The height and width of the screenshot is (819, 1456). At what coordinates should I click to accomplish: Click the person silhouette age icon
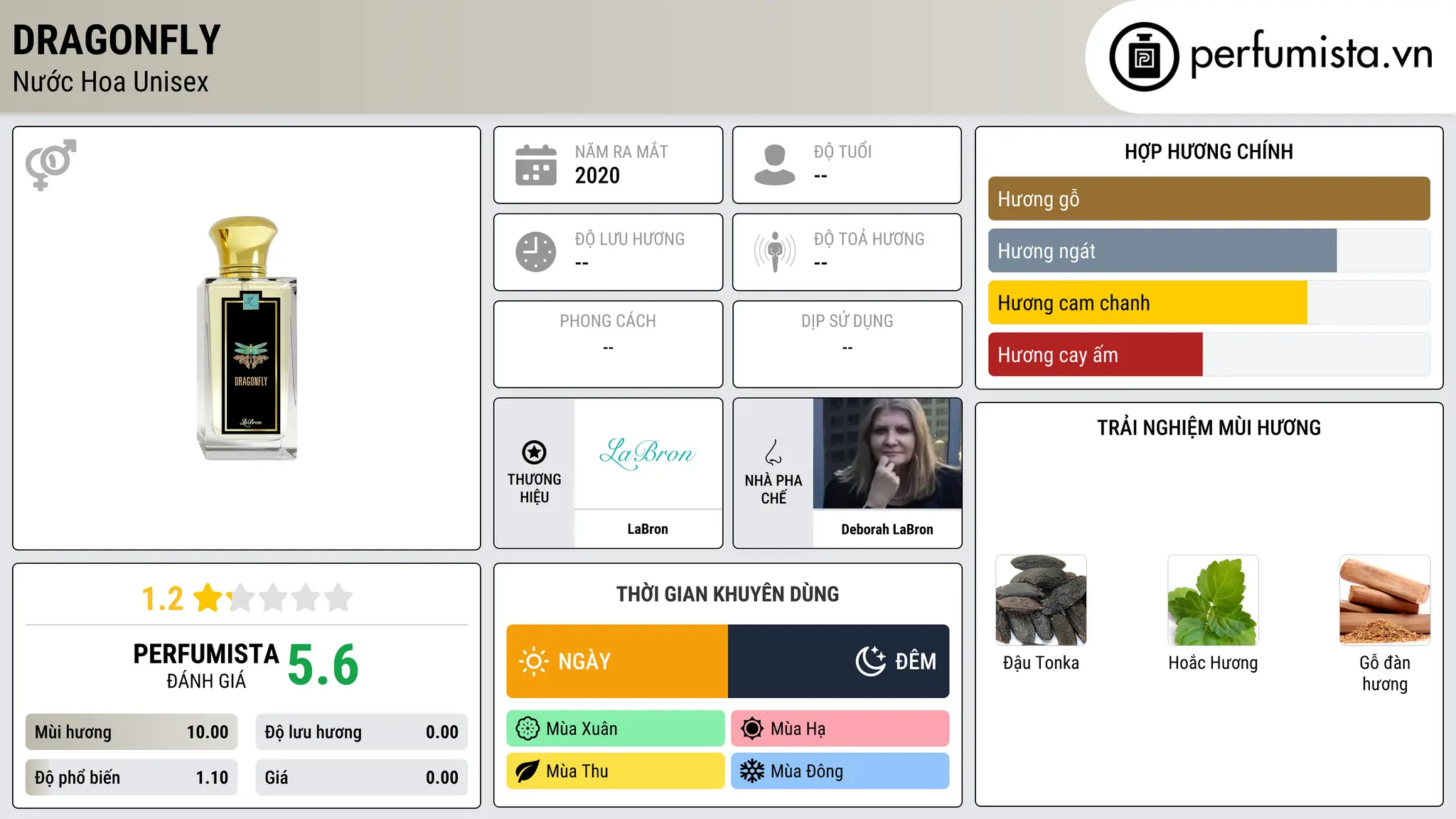tap(775, 165)
